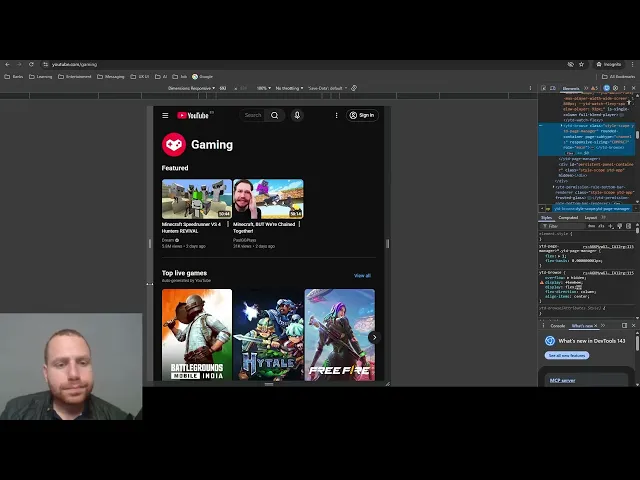
Task: Toggle drawer dock position icon
Action: point(624,325)
